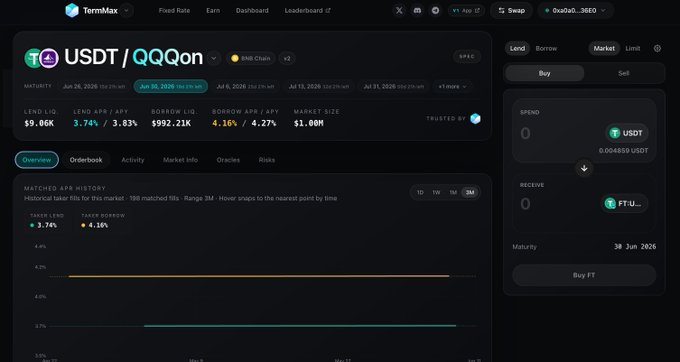
Task: Click the 0.004859 USDT balance
Action: click(623, 151)
